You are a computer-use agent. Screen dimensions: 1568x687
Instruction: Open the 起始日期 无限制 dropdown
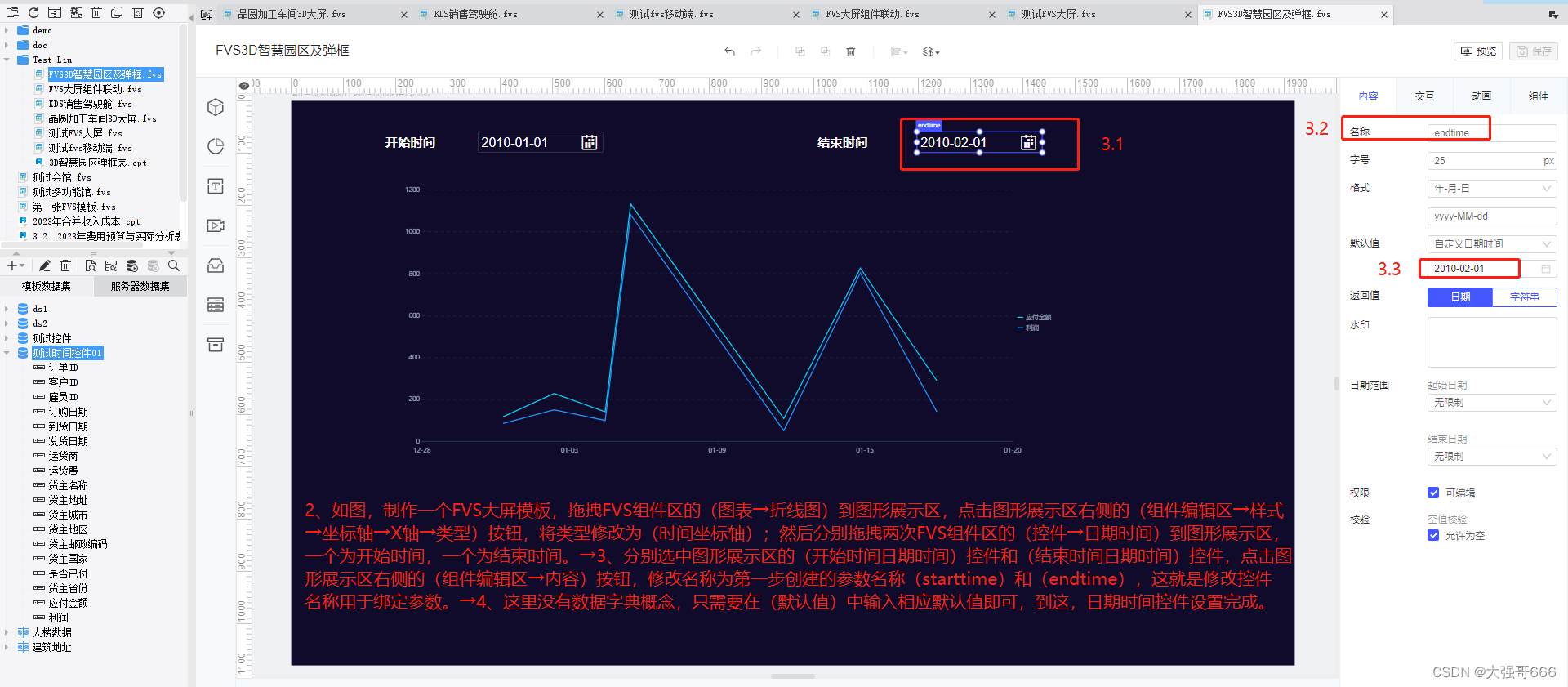point(1492,403)
